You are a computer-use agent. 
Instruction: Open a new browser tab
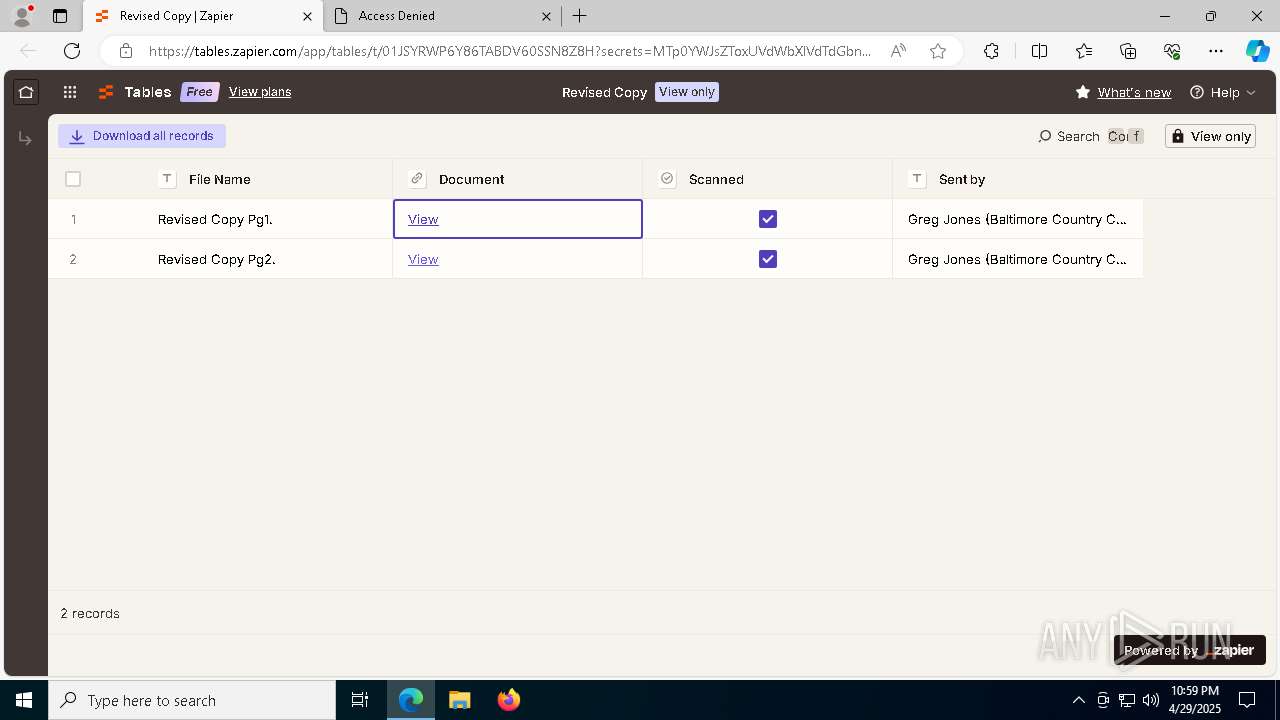pyautogui.click(x=579, y=16)
